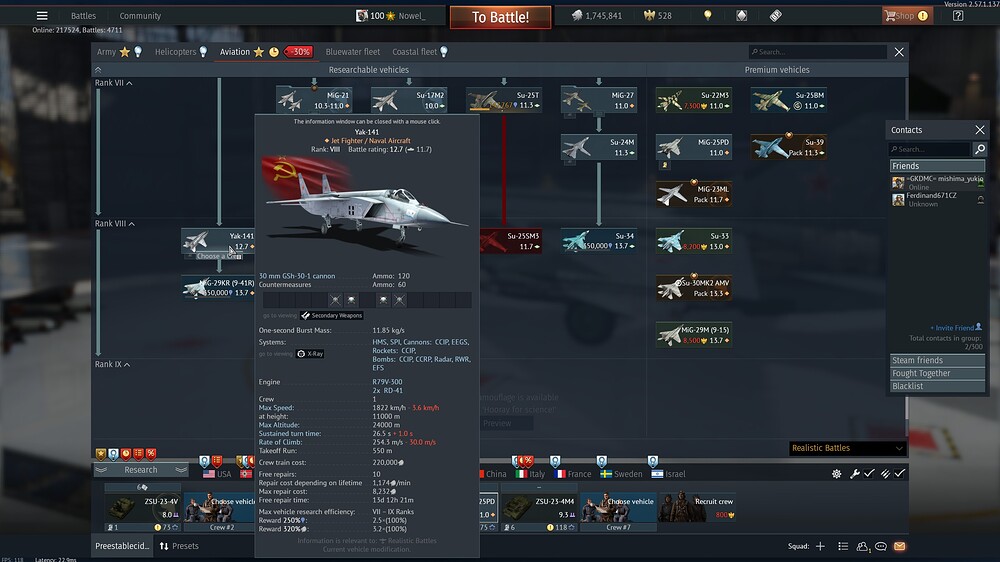
Task: Select the Su-24M aircraft
Action: pyautogui.click(x=599, y=147)
